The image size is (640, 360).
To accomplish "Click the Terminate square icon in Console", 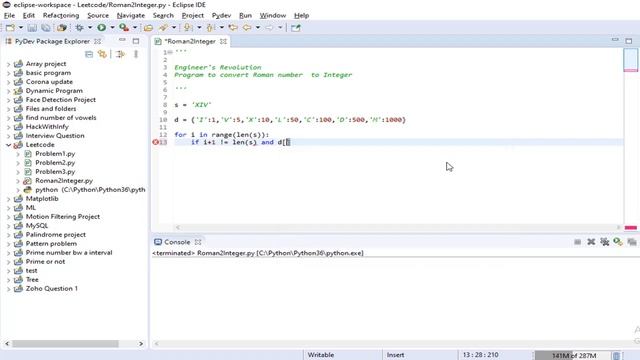I will 578,242.
